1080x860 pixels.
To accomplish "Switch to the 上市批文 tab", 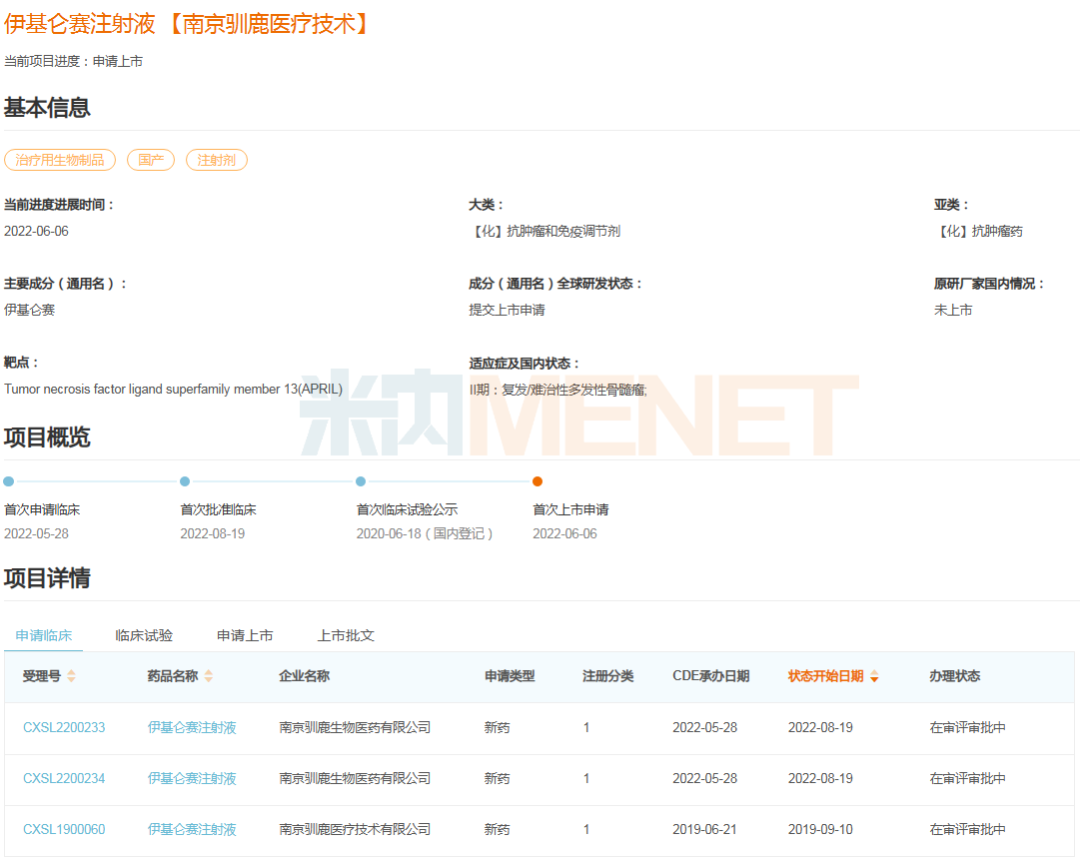I will coord(345,635).
